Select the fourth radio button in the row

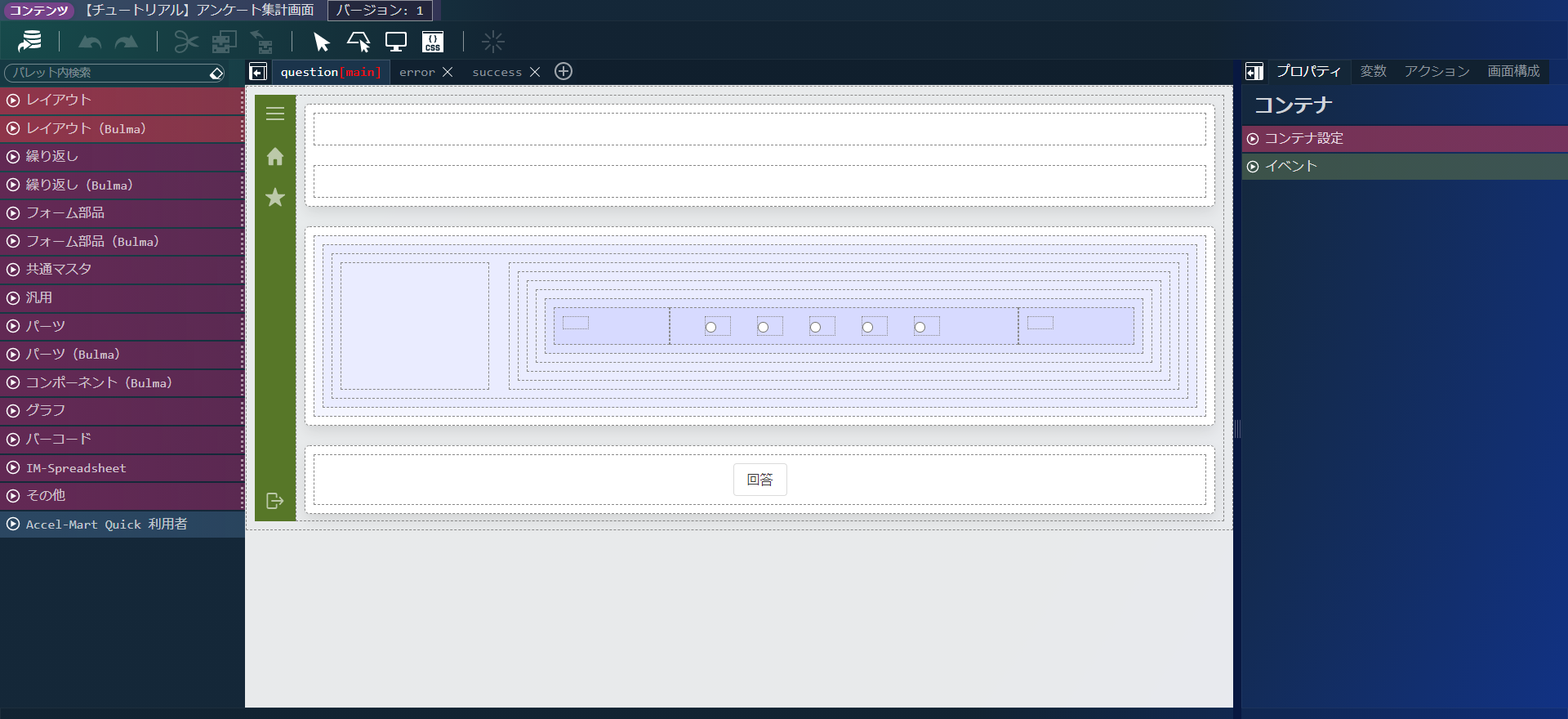[x=868, y=327]
